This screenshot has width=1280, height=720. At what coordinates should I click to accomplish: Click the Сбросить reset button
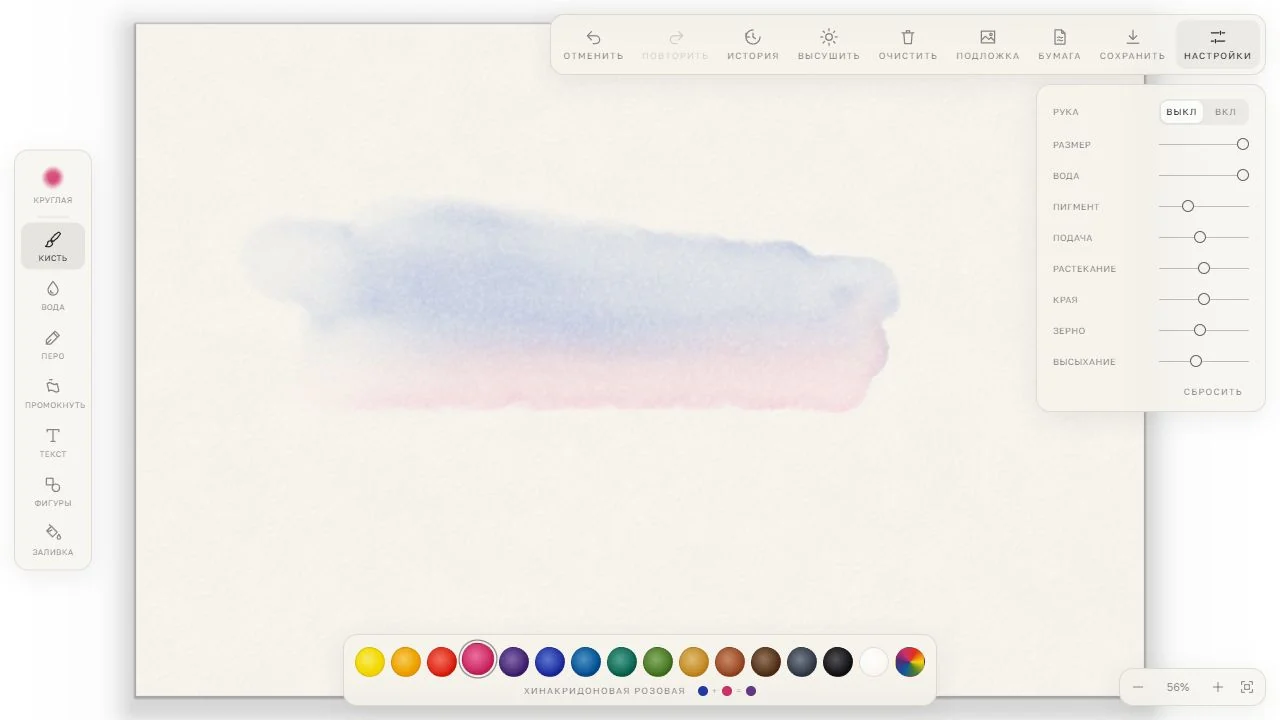pyautogui.click(x=1213, y=392)
